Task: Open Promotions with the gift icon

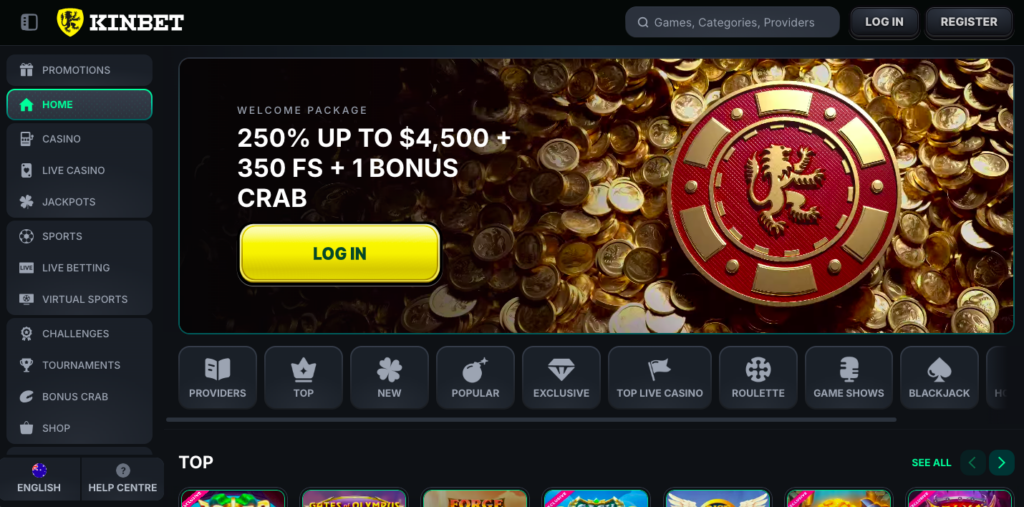Action: click(x=26, y=70)
